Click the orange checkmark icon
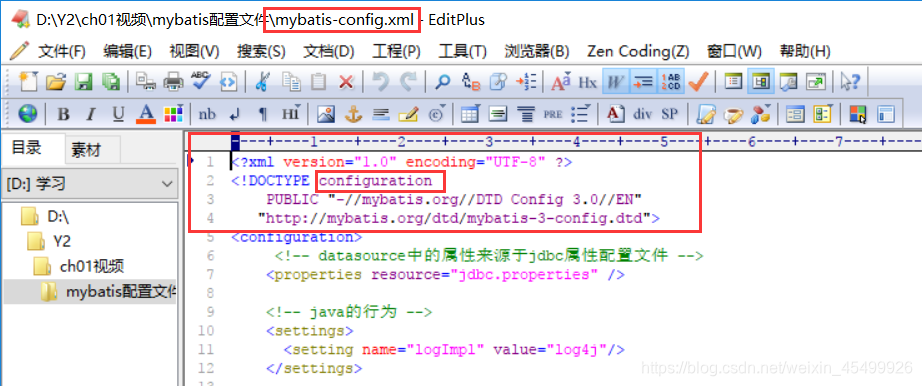The image size is (922, 386). (698, 82)
